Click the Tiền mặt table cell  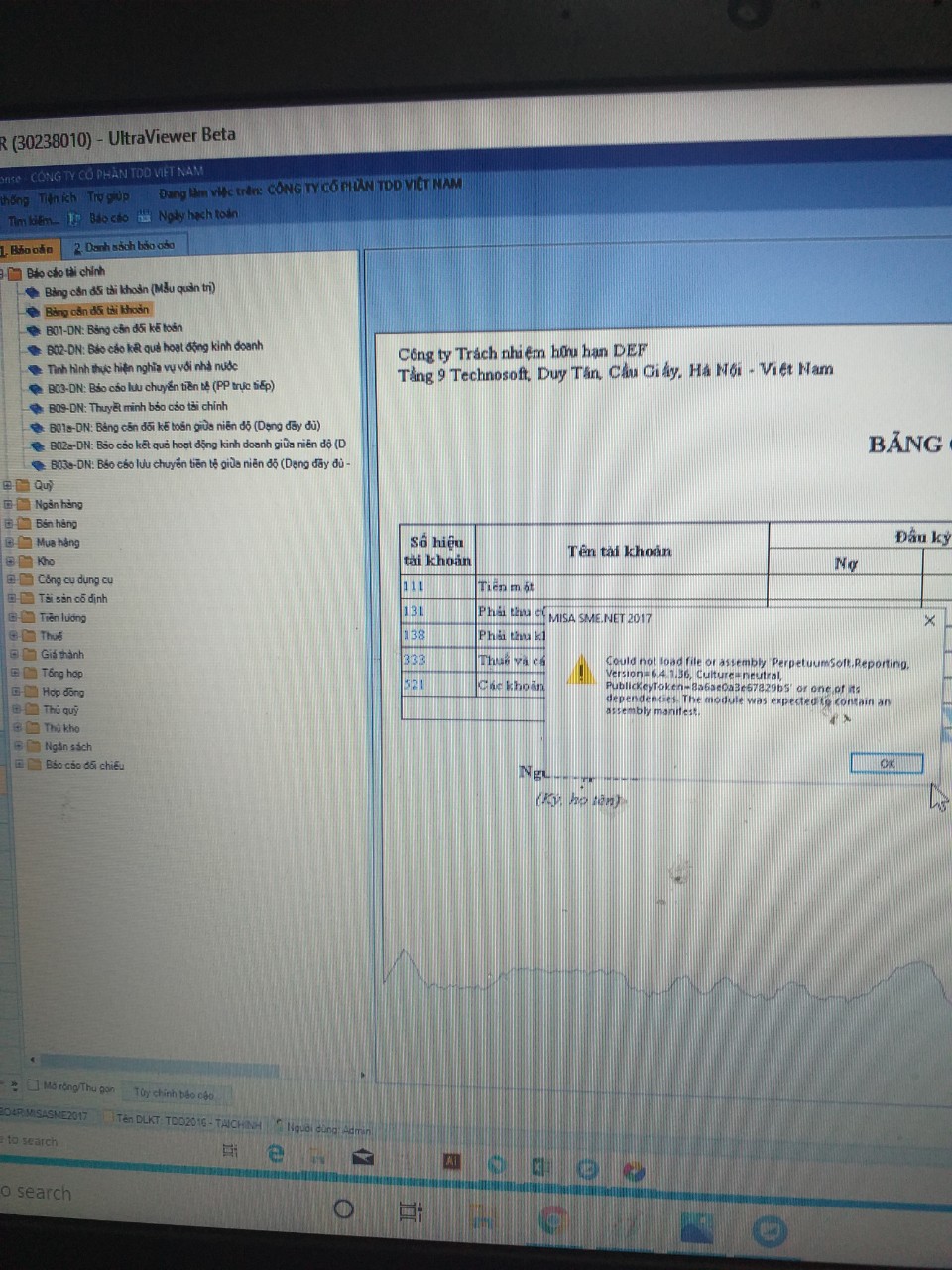623,587
